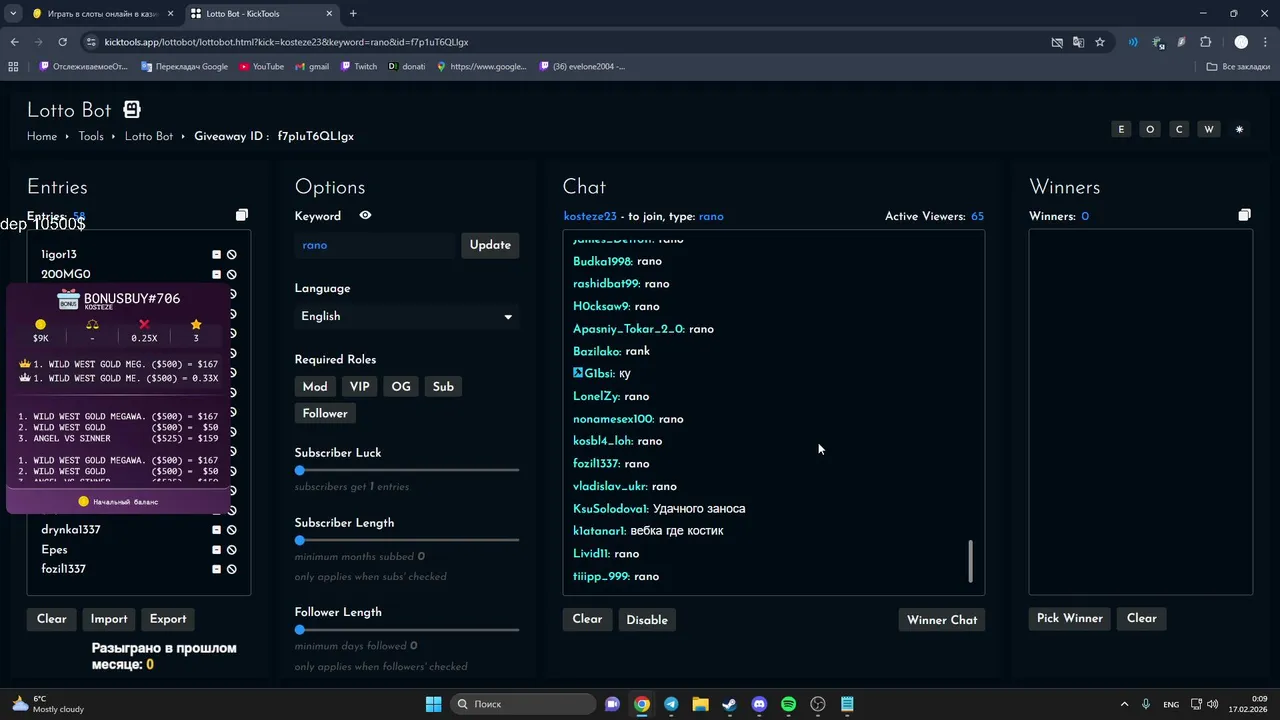Open the Все закладки bookmarks folder
This screenshot has height=720, width=1280.
point(1238,67)
